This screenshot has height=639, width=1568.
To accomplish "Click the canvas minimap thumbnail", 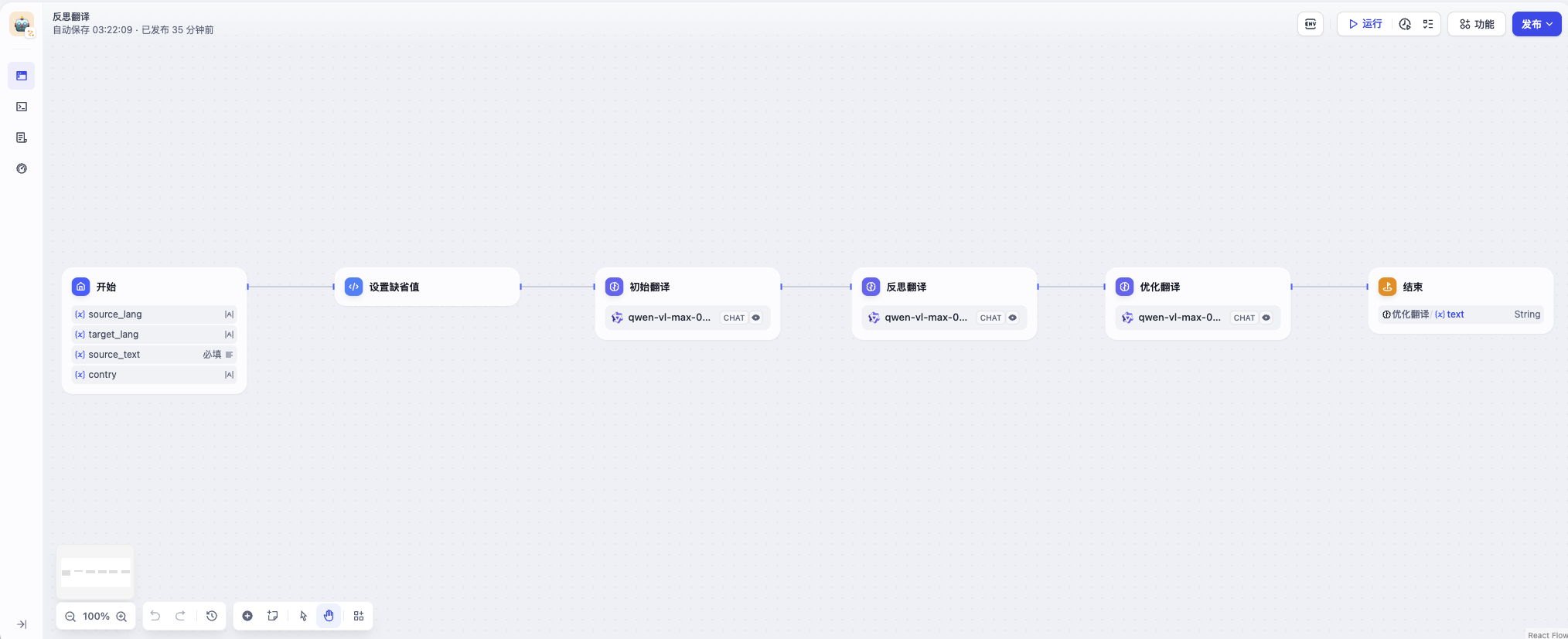I will point(96,573).
